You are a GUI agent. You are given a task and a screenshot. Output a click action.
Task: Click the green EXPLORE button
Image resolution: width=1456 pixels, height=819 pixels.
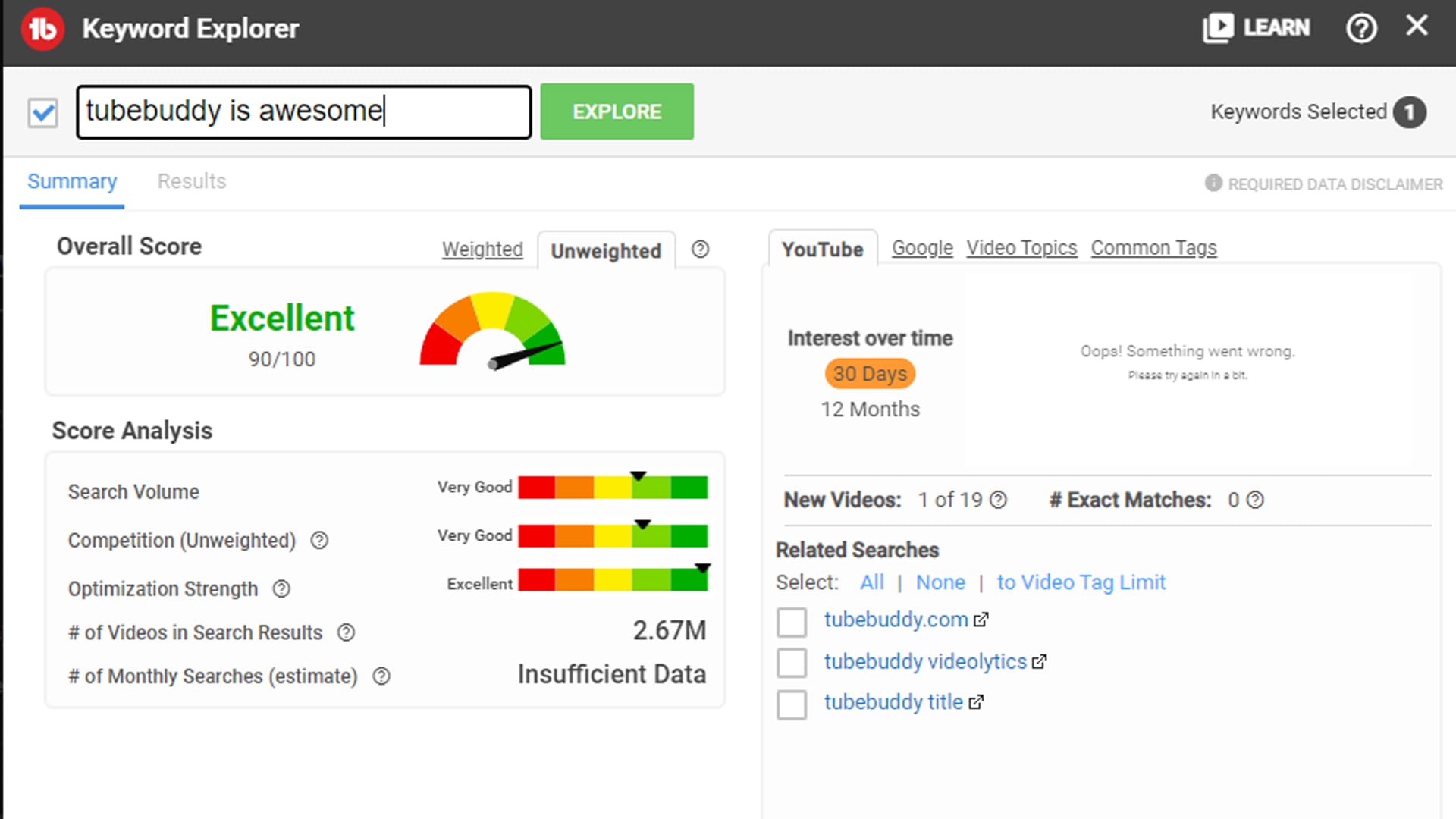point(617,111)
